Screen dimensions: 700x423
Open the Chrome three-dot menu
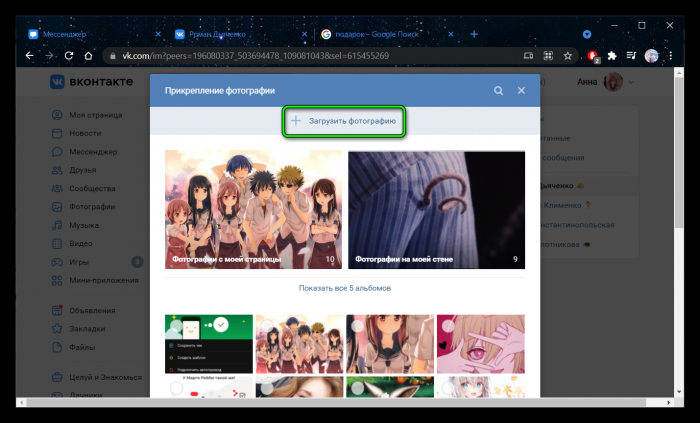click(x=671, y=56)
